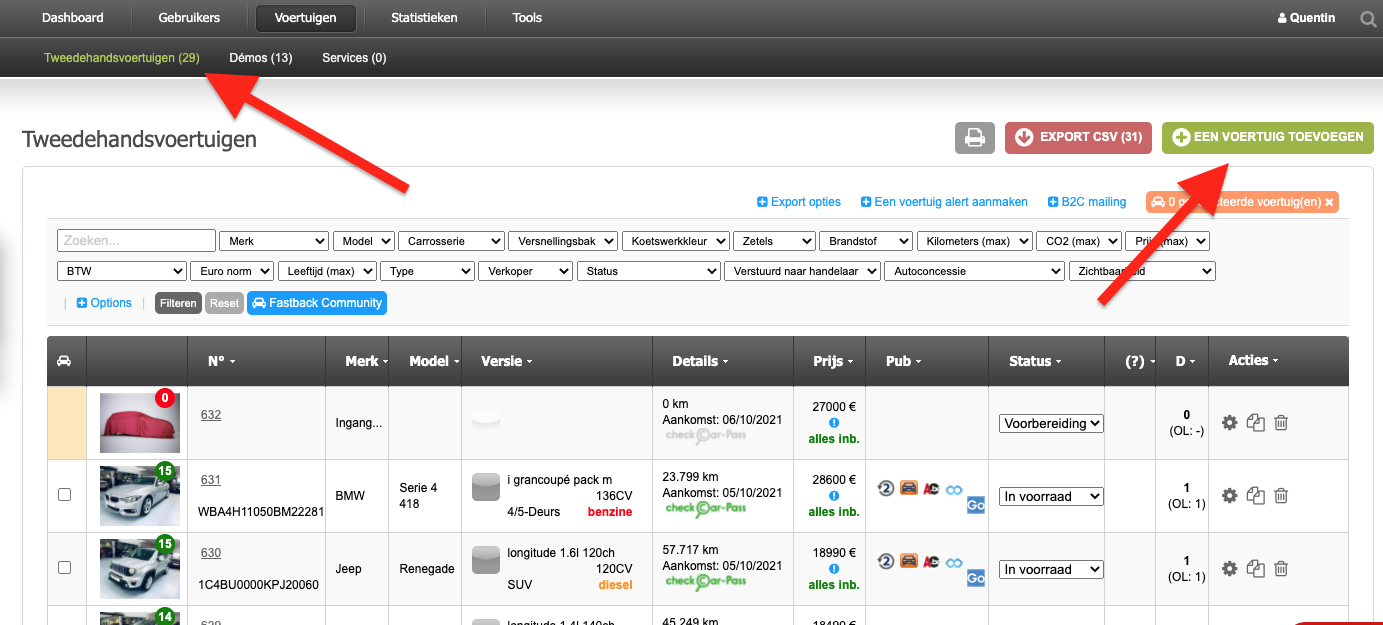Screen dimensions: 1383x625
Task: Open settings gear for vehicle 632
Action: tap(1230, 423)
